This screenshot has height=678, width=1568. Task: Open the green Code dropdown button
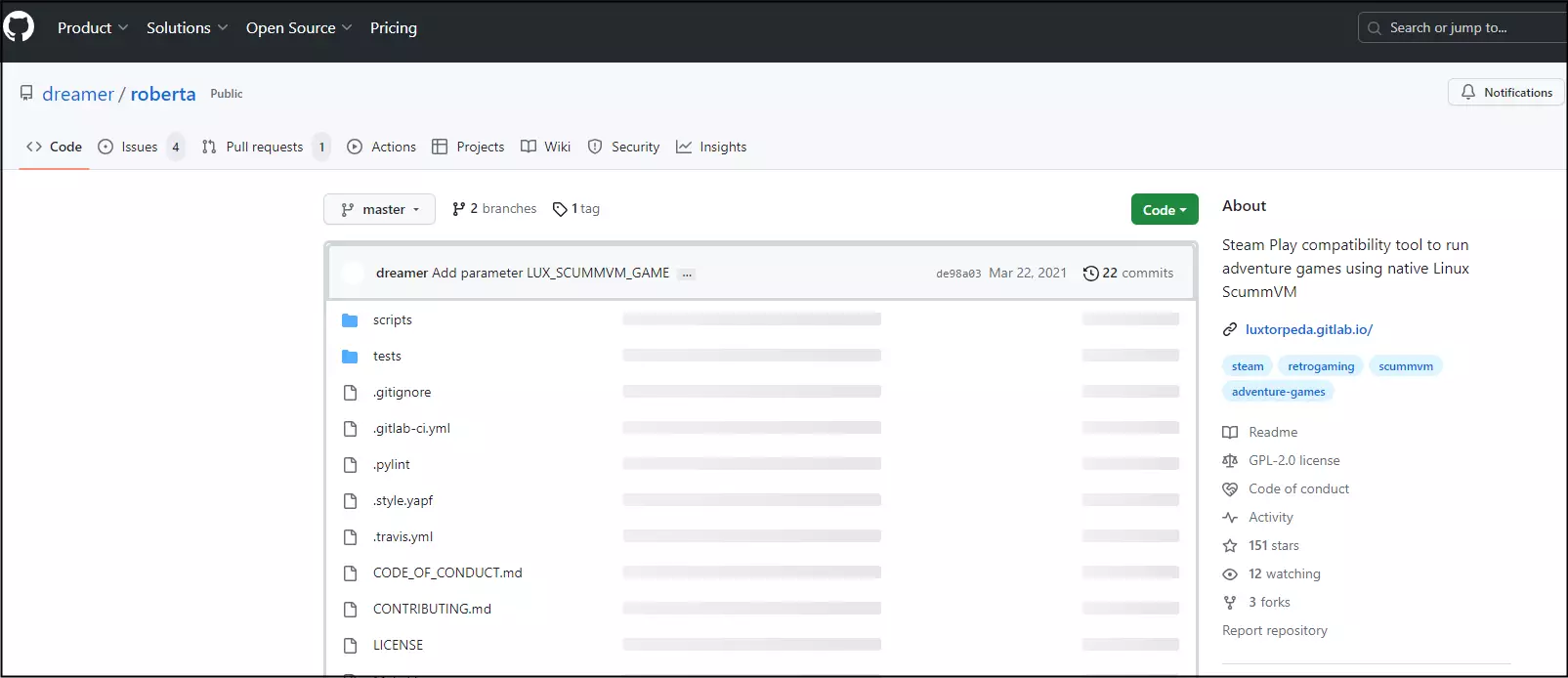(1164, 210)
